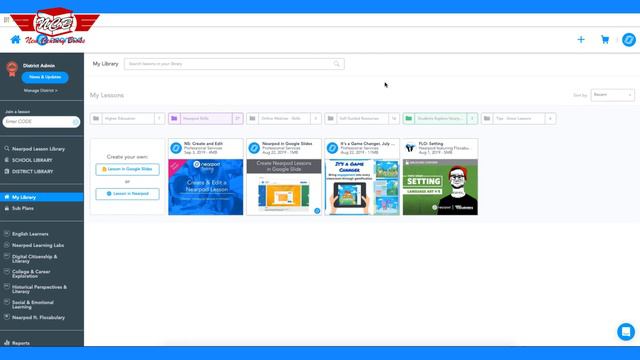Submit the join code arrow button
This screenshot has height=360, width=640.
point(76,122)
